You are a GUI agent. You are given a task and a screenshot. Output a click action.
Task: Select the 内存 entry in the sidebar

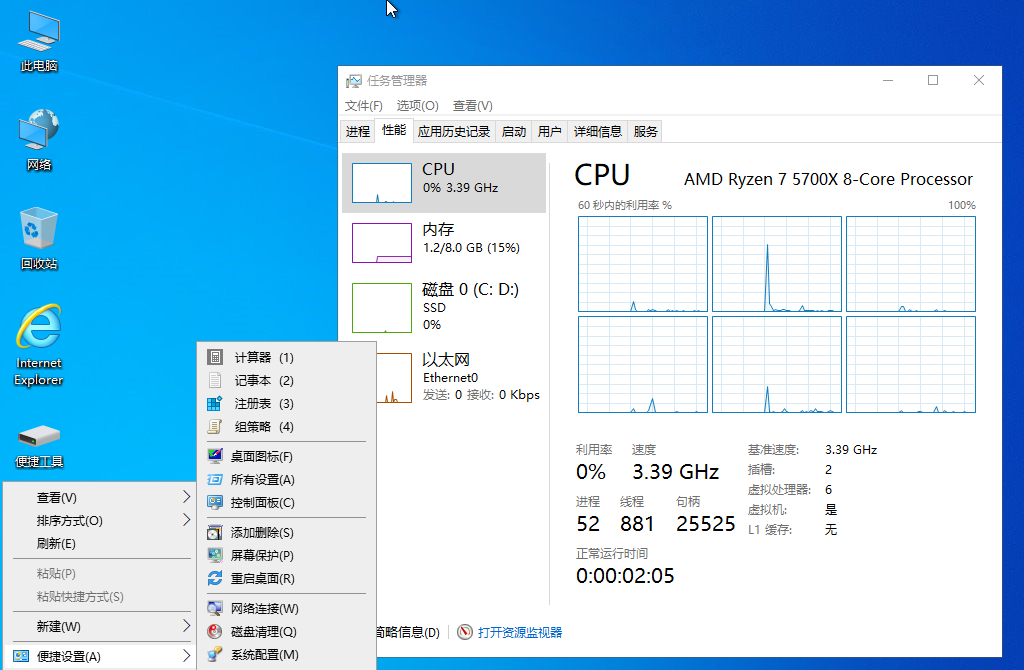(x=444, y=243)
